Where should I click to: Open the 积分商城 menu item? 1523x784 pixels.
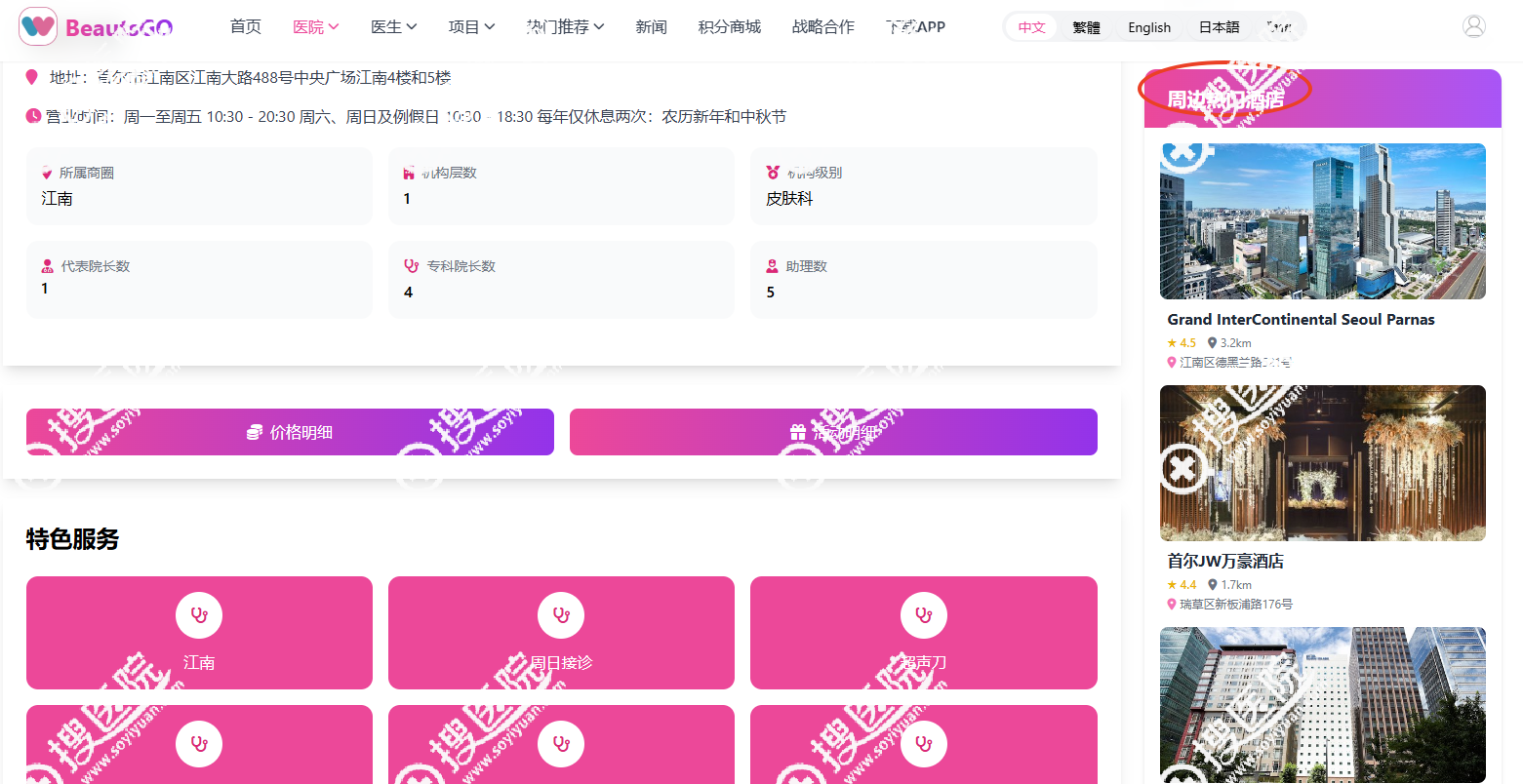coord(730,27)
